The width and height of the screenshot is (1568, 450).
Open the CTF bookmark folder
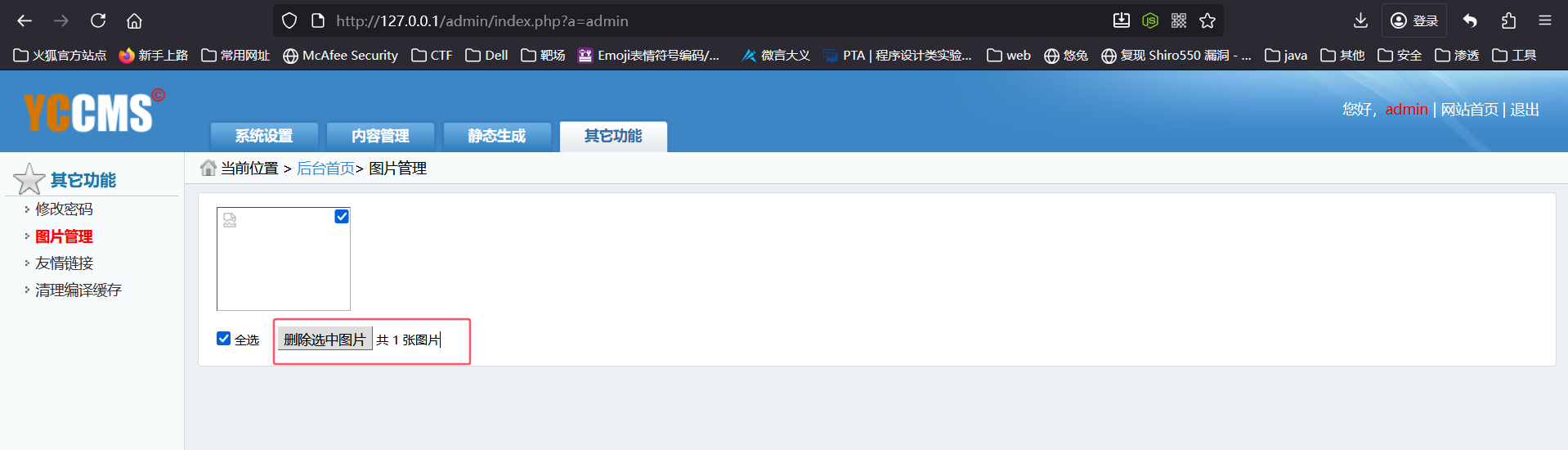click(432, 55)
